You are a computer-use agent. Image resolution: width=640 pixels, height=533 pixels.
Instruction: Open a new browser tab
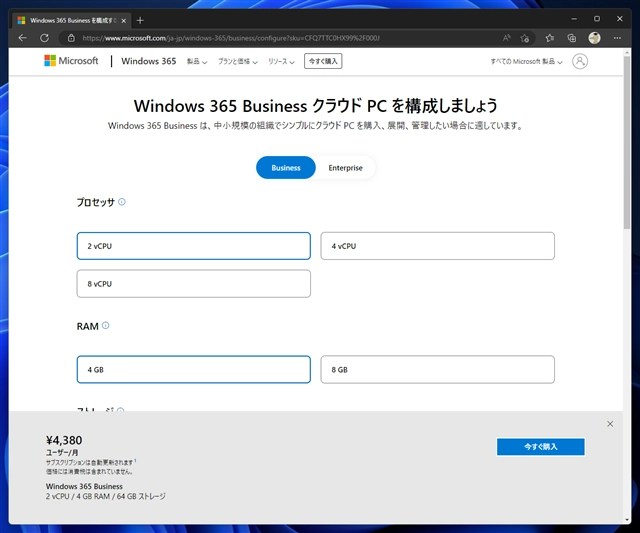point(140,20)
